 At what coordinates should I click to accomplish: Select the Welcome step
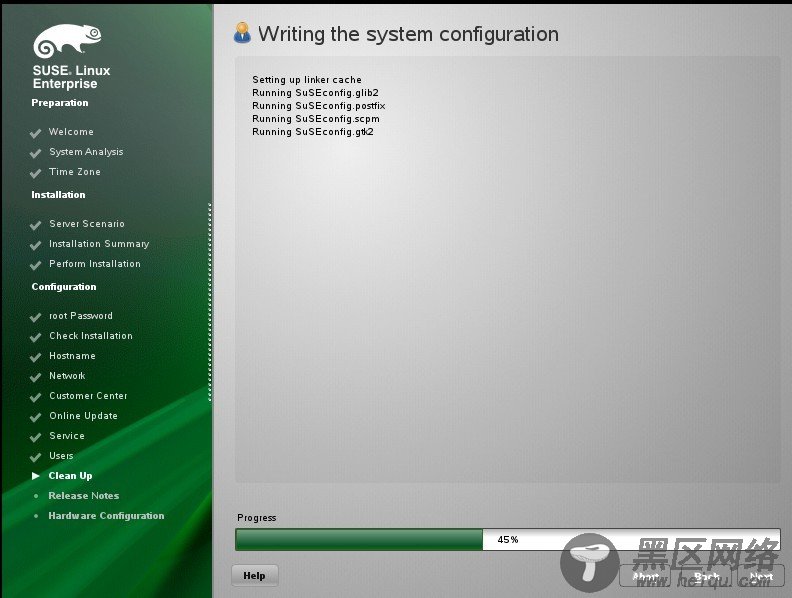pos(71,132)
